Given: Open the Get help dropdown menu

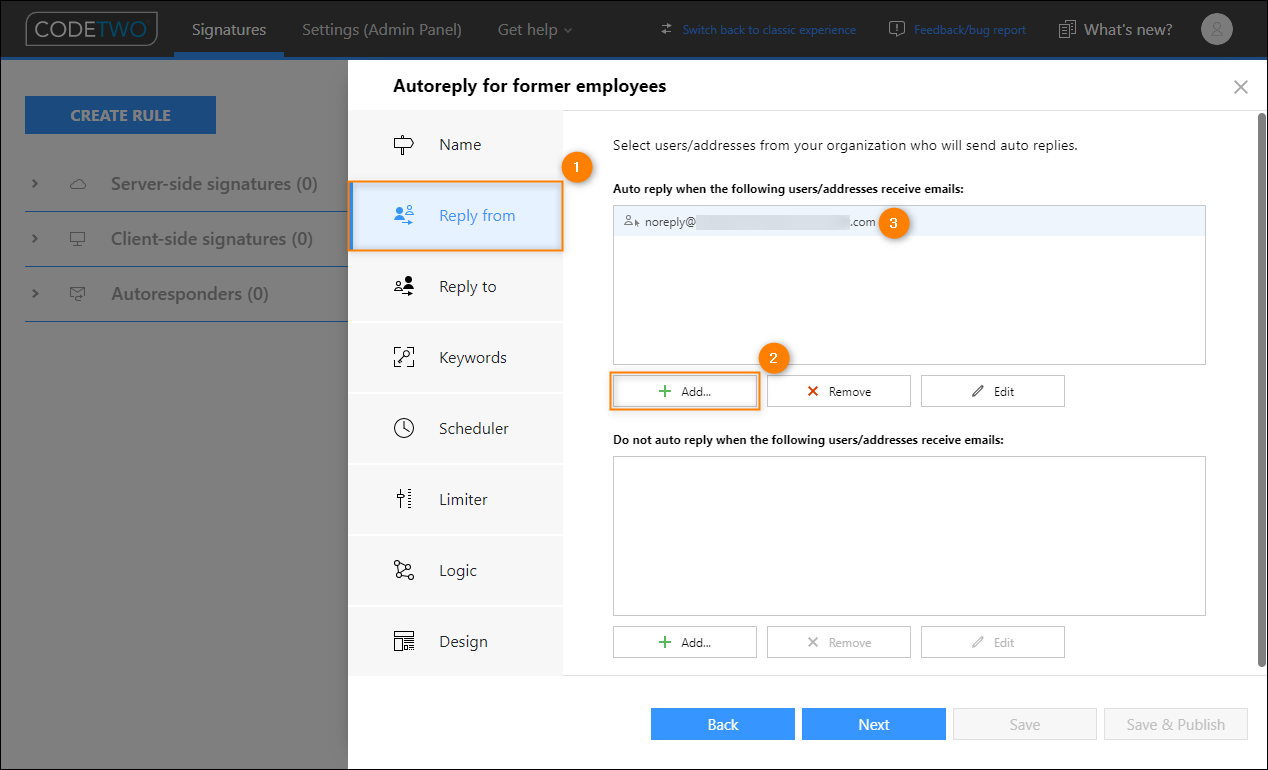Looking at the screenshot, I should coord(535,30).
